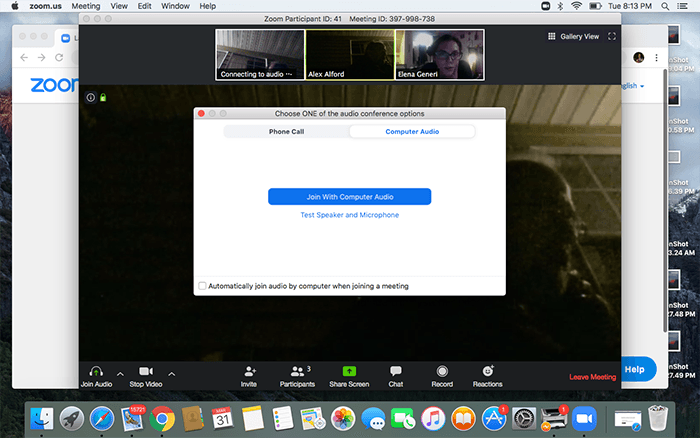Open System Preferences from the Dock
Image resolution: width=700 pixels, height=438 pixels.
(524, 419)
